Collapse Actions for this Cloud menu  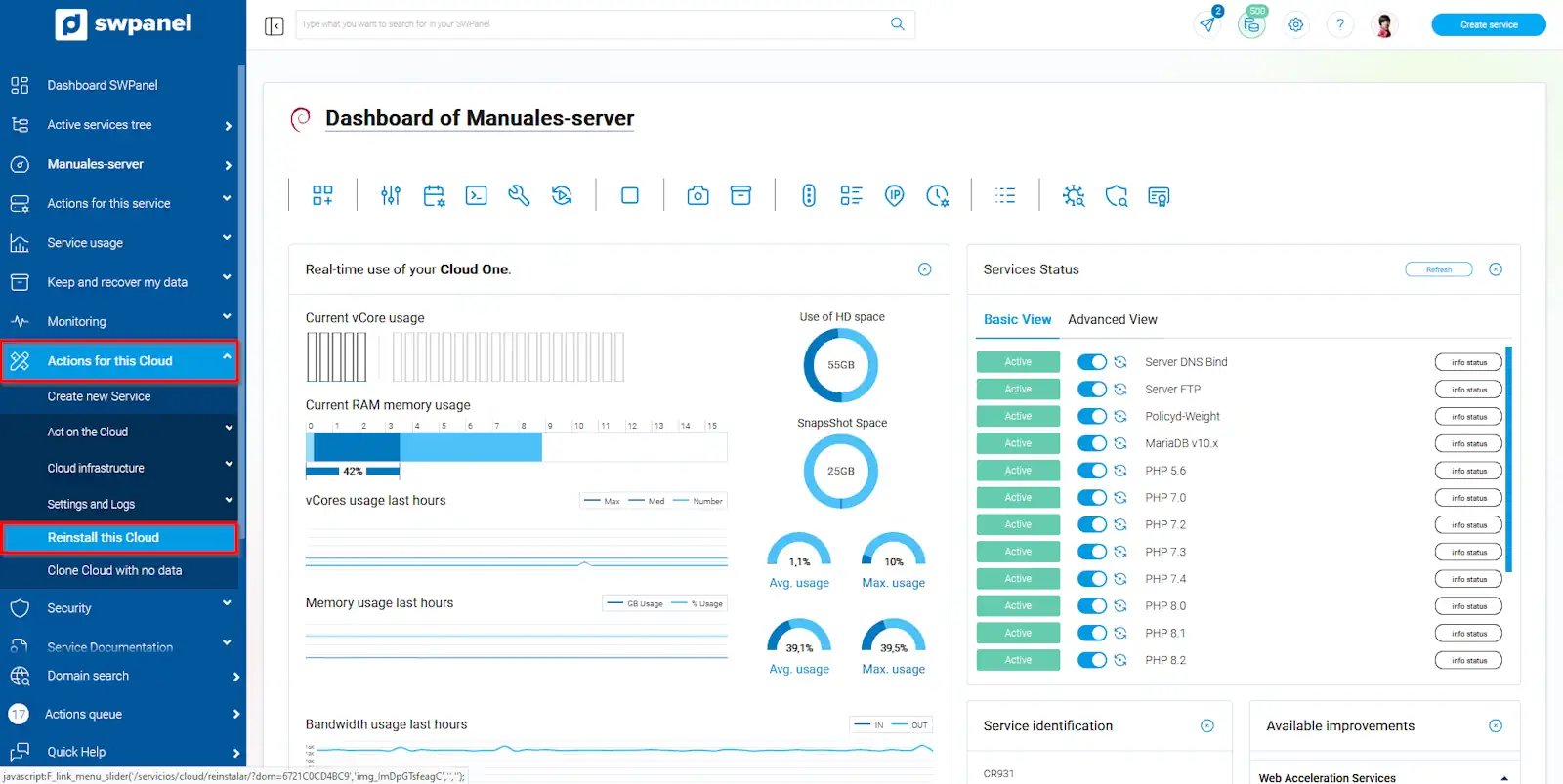(119, 361)
